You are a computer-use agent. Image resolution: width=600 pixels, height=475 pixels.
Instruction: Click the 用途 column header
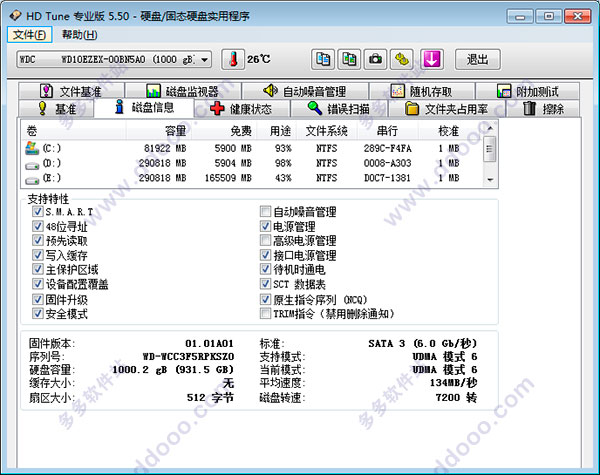pyautogui.click(x=276, y=131)
